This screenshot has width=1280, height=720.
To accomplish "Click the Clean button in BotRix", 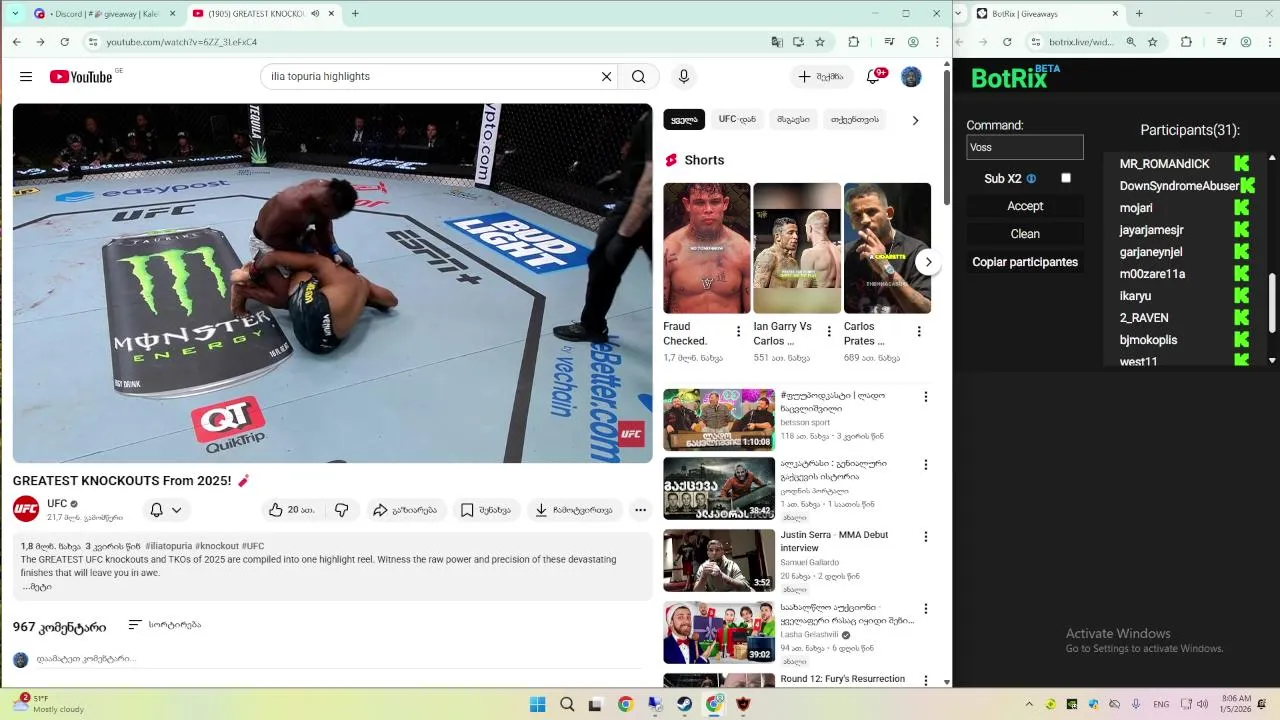I will 1025,234.
